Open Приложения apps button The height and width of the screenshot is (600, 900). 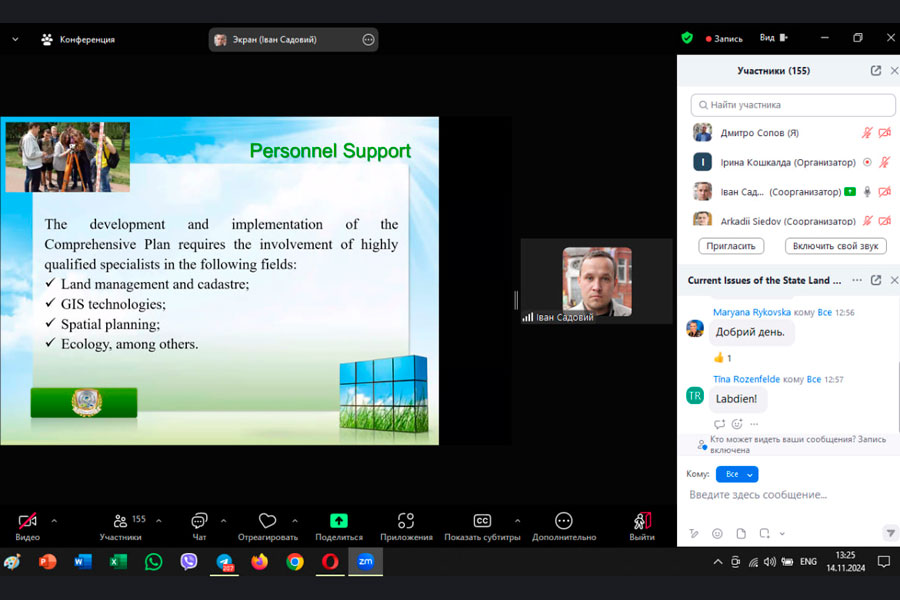pyautogui.click(x=406, y=526)
